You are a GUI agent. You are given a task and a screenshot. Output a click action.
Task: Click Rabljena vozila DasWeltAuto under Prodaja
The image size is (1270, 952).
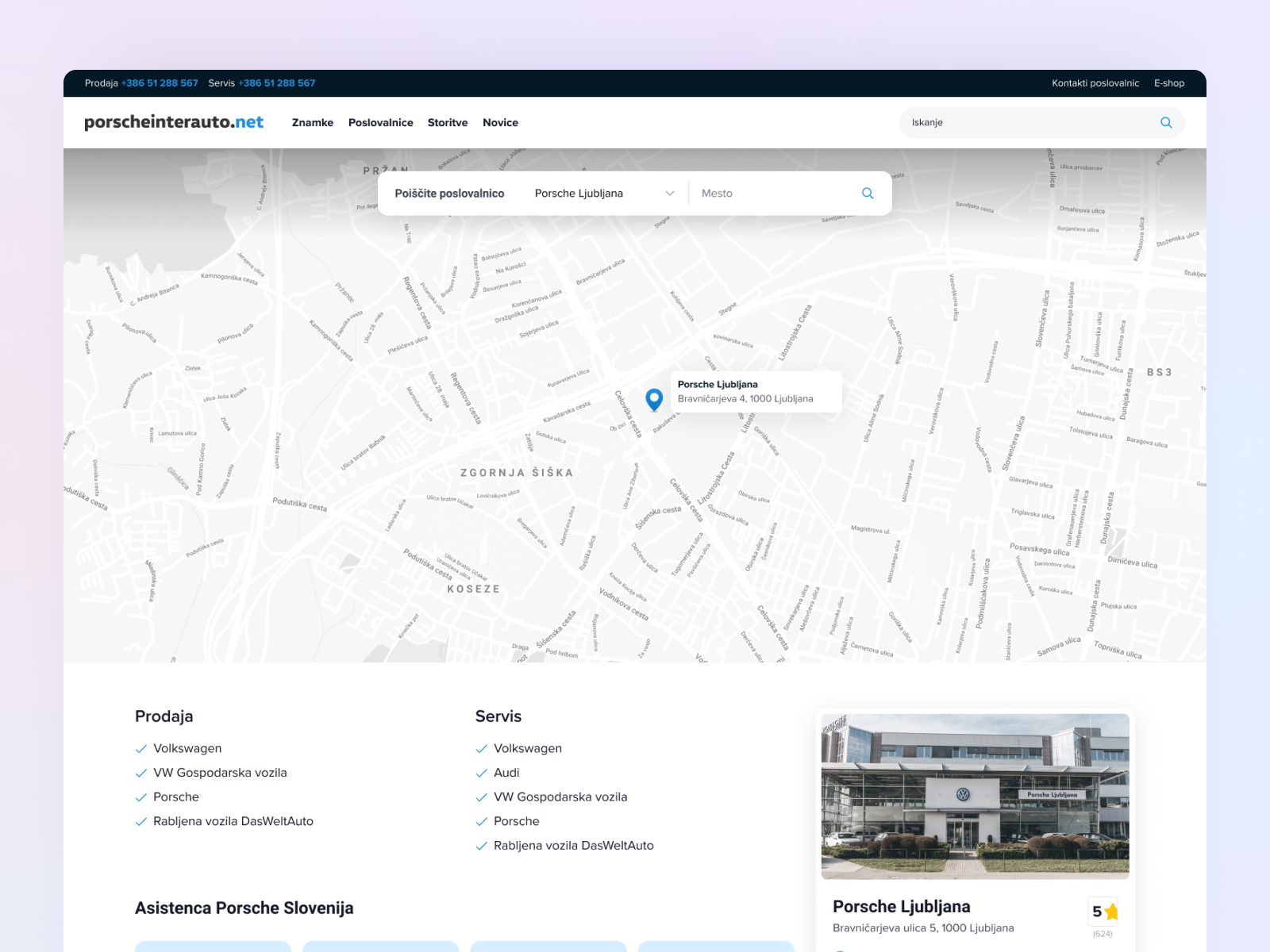[x=233, y=821]
